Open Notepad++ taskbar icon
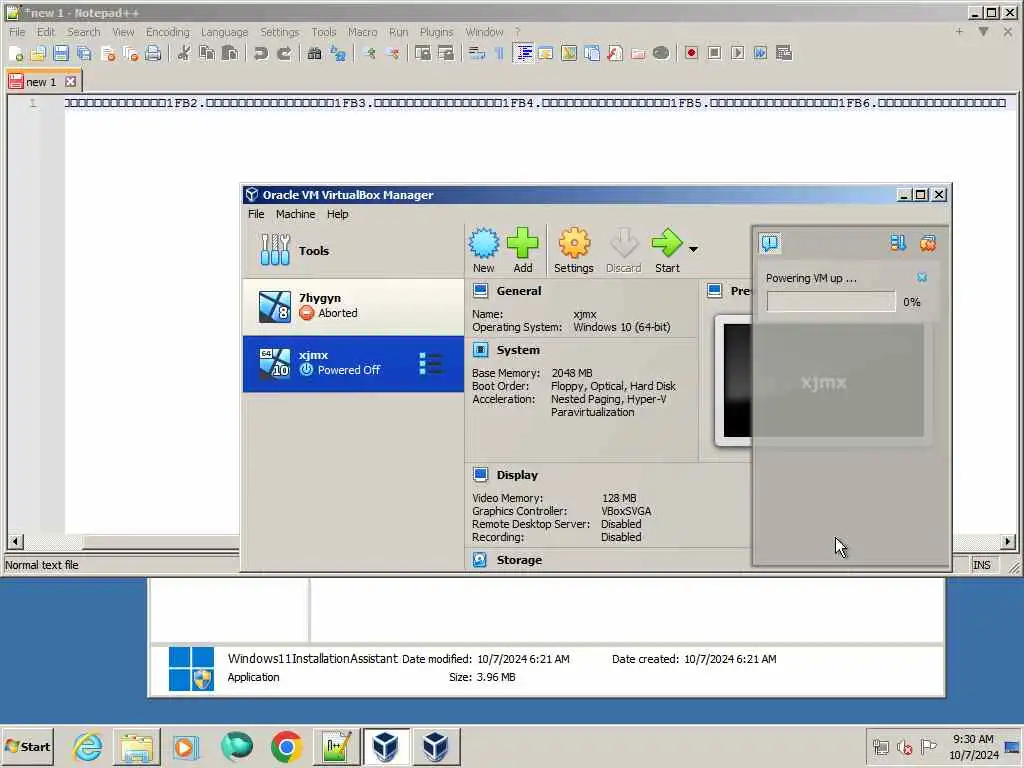The image size is (1024, 768). click(336, 746)
